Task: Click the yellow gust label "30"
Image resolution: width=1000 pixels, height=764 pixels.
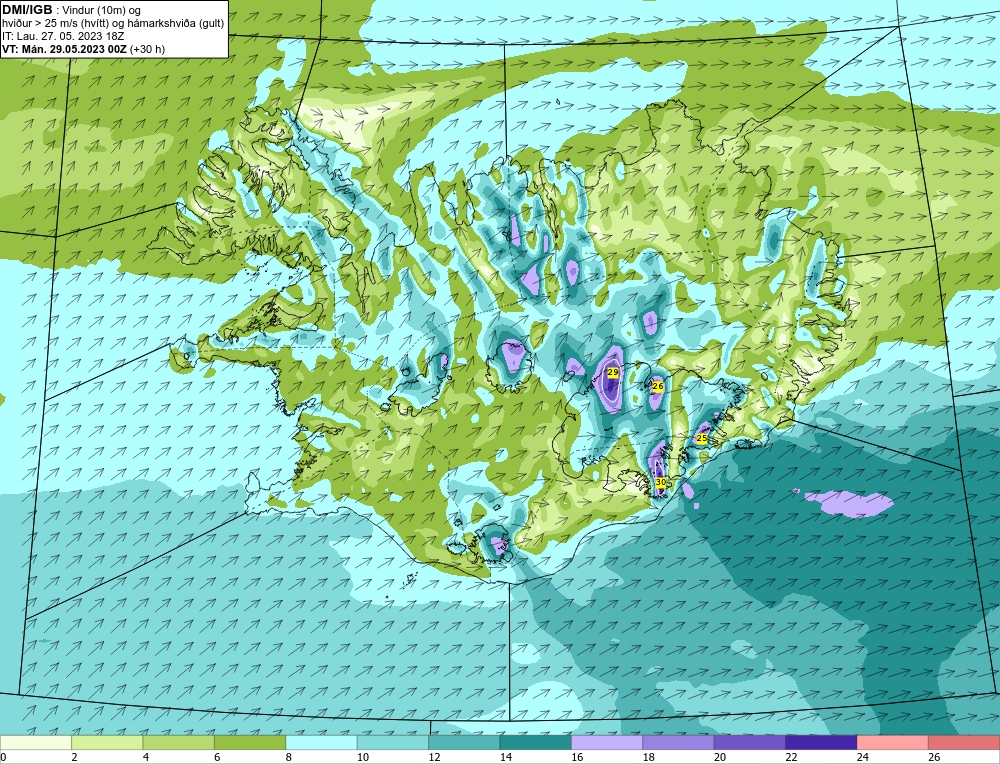Action: pos(661,482)
